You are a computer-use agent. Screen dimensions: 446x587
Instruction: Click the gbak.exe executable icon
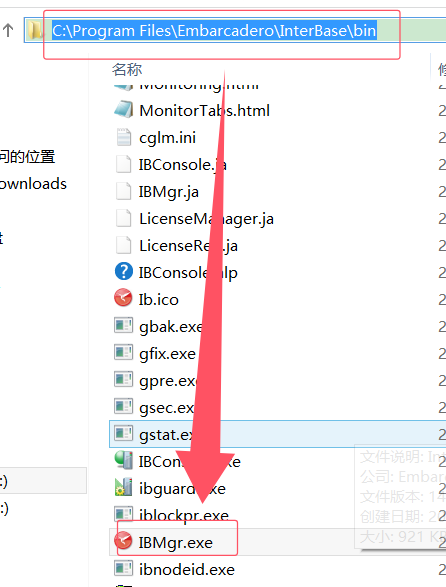click(x=124, y=325)
